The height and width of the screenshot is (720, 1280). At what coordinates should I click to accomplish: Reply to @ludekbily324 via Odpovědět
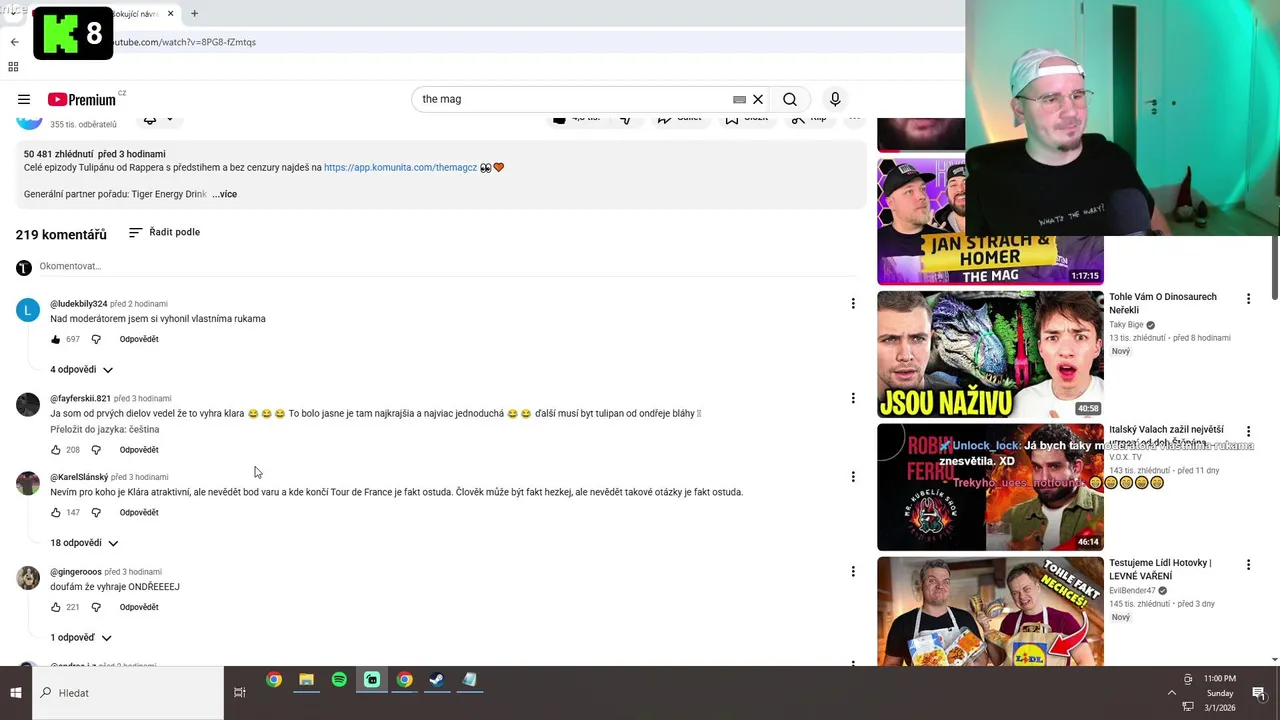[139, 339]
